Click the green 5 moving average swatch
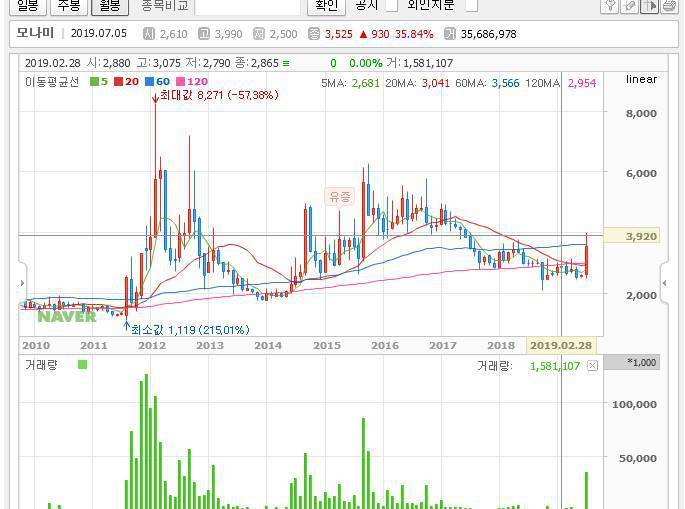685x509 pixels. click(x=94, y=81)
